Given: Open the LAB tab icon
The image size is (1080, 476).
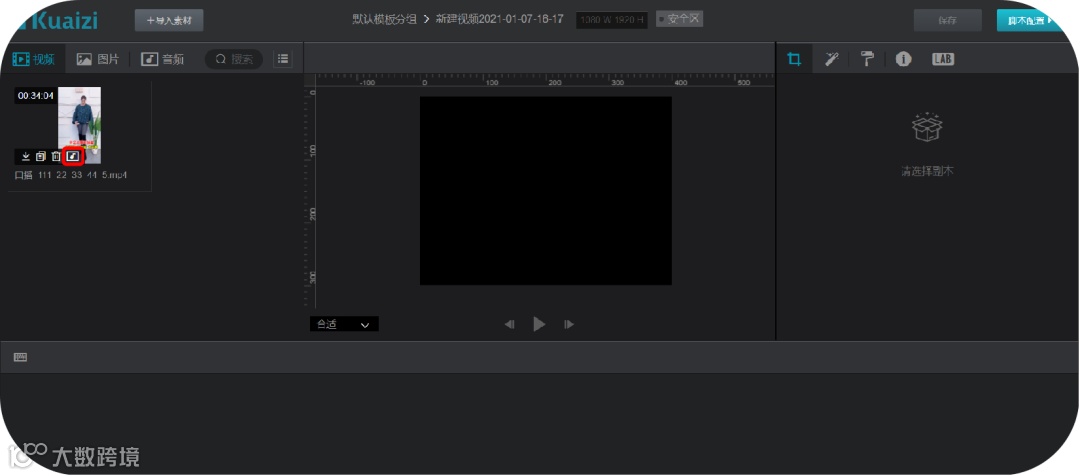Looking at the screenshot, I should click(x=943, y=59).
